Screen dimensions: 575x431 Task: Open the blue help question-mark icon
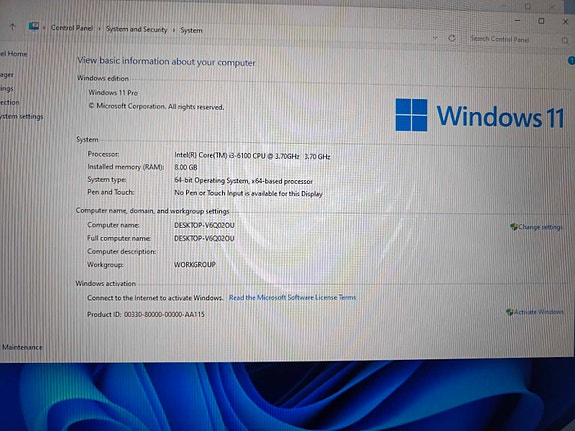coord(571,61)
